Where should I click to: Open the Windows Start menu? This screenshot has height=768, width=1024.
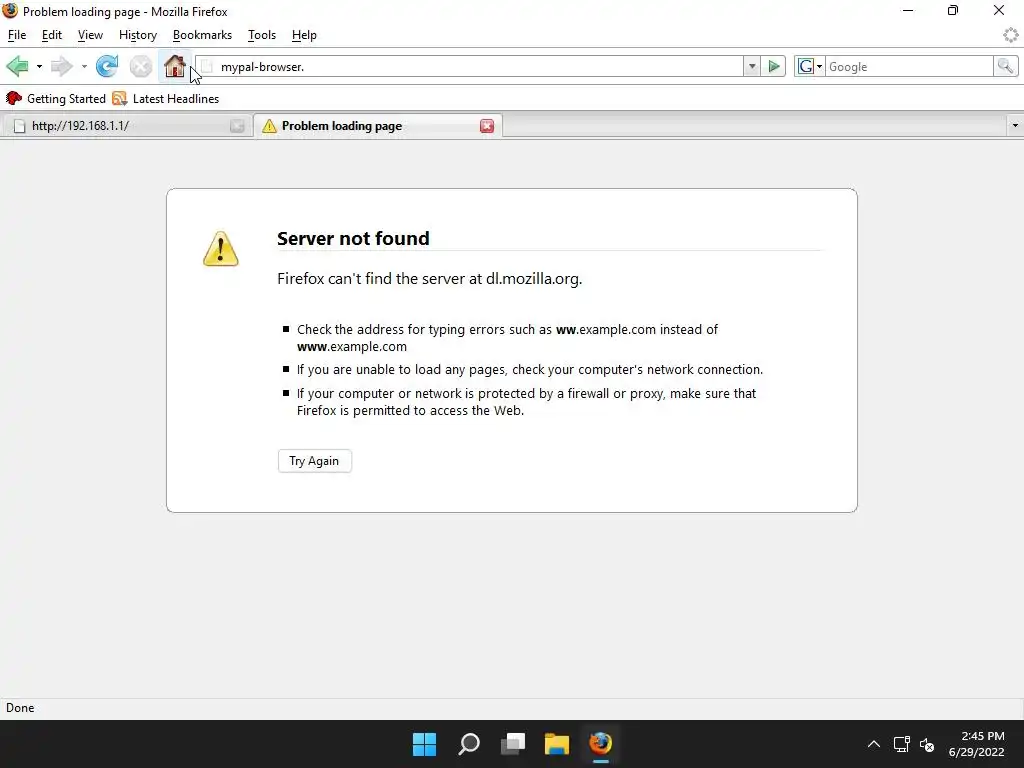tap(424, 744)
